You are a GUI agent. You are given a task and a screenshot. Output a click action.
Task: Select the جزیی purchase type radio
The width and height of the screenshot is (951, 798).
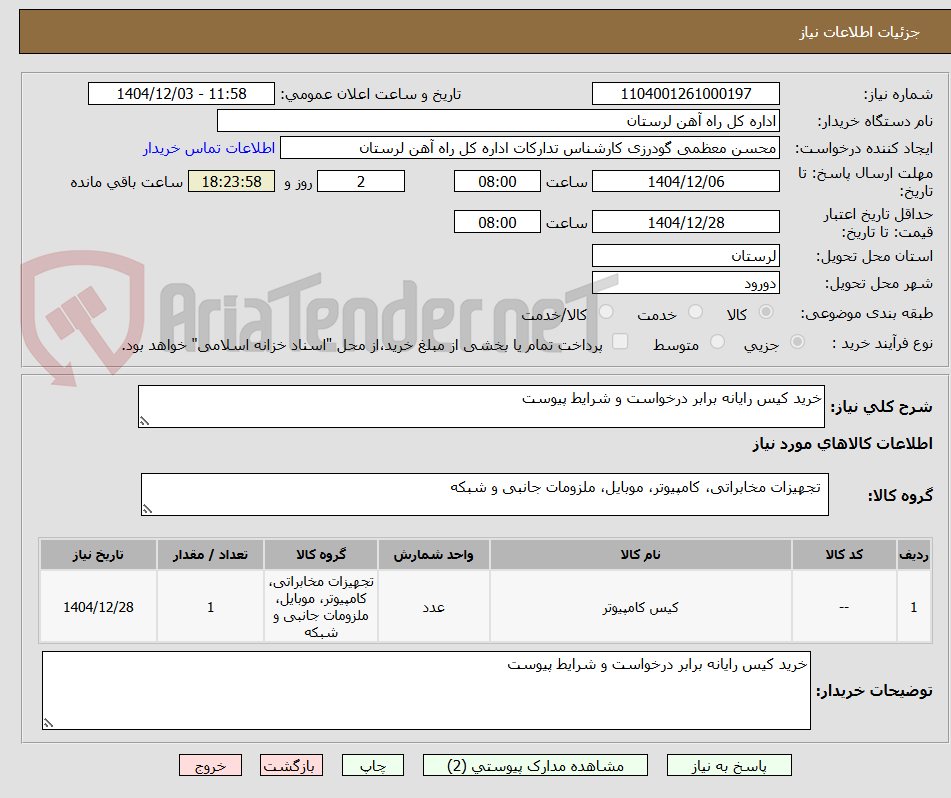click(798, 342)
